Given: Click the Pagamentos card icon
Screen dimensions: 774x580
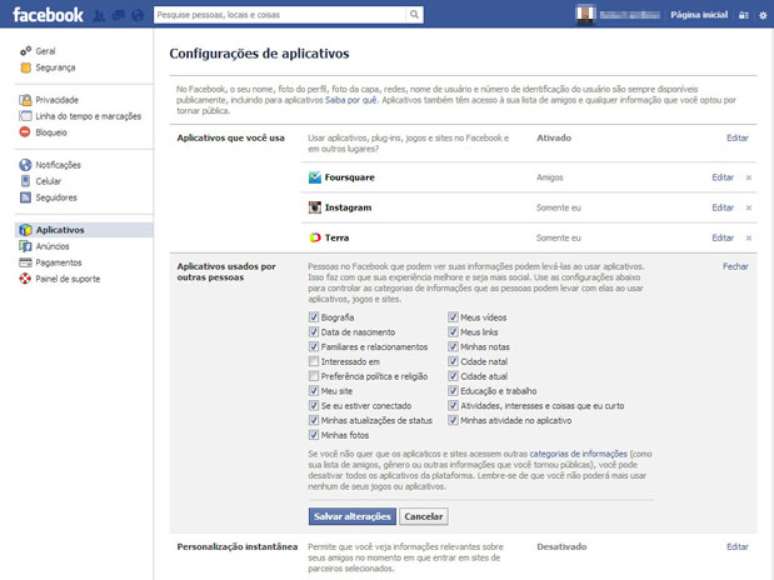Looking at the screenshot, I should point(25,263).
